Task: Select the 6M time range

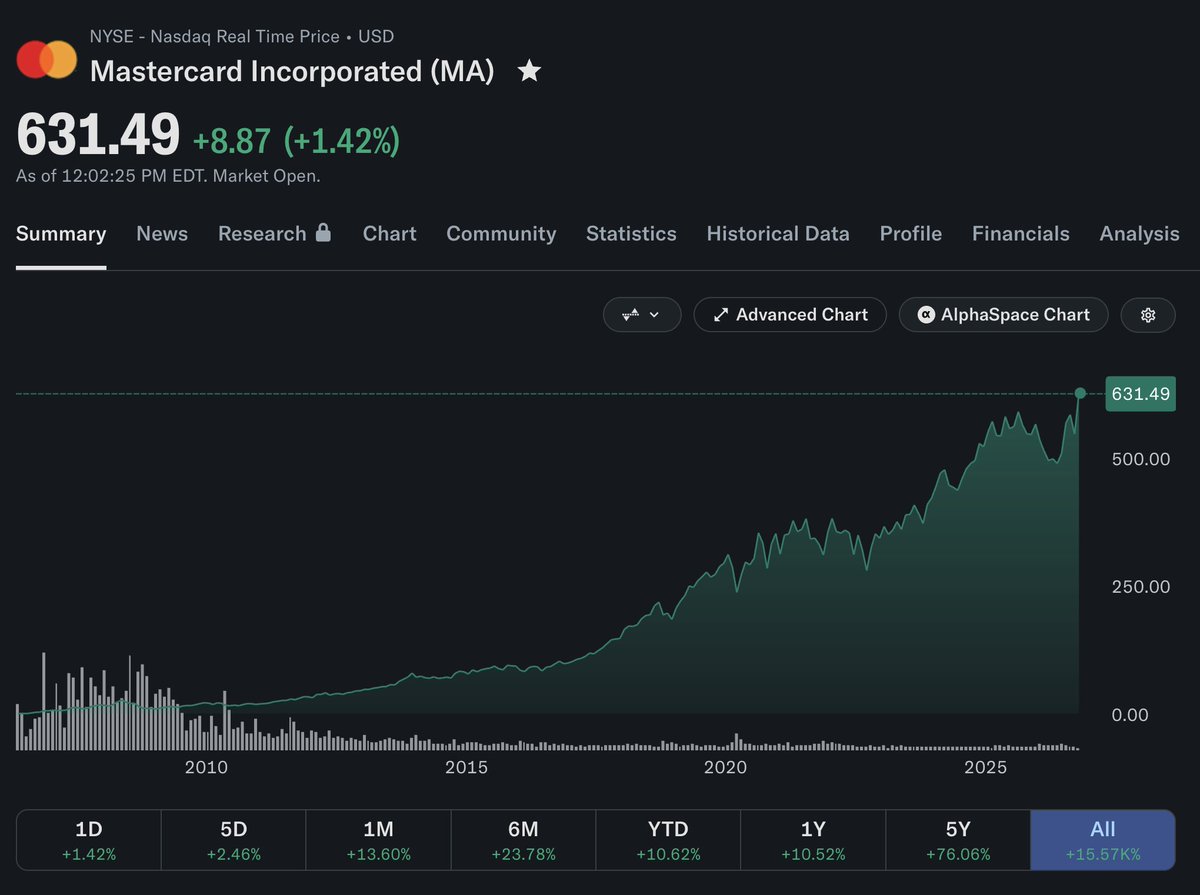Action: (x=523, y=839)
